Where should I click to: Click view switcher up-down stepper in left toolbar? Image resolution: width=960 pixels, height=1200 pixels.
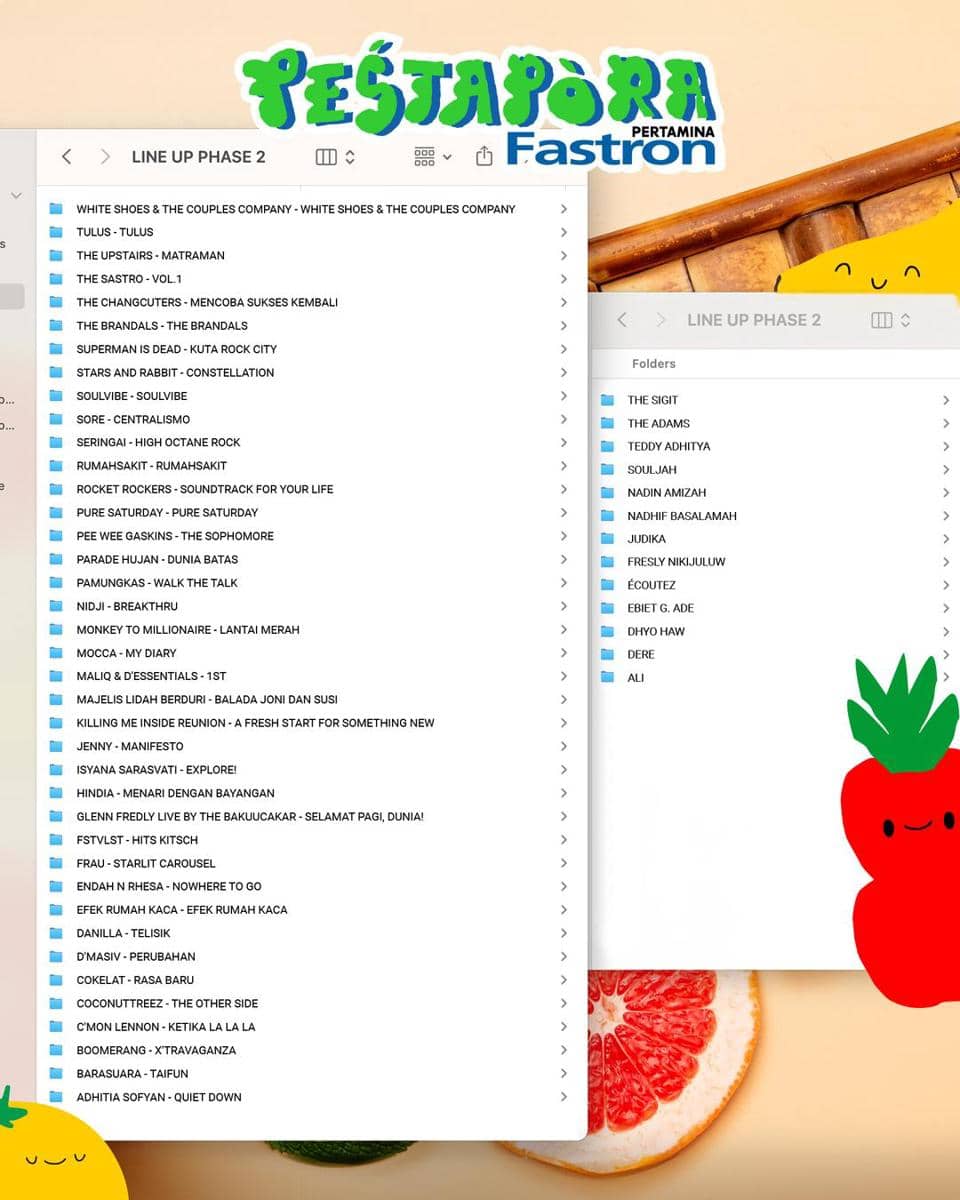pyautogui.click(x=350, y=157)
